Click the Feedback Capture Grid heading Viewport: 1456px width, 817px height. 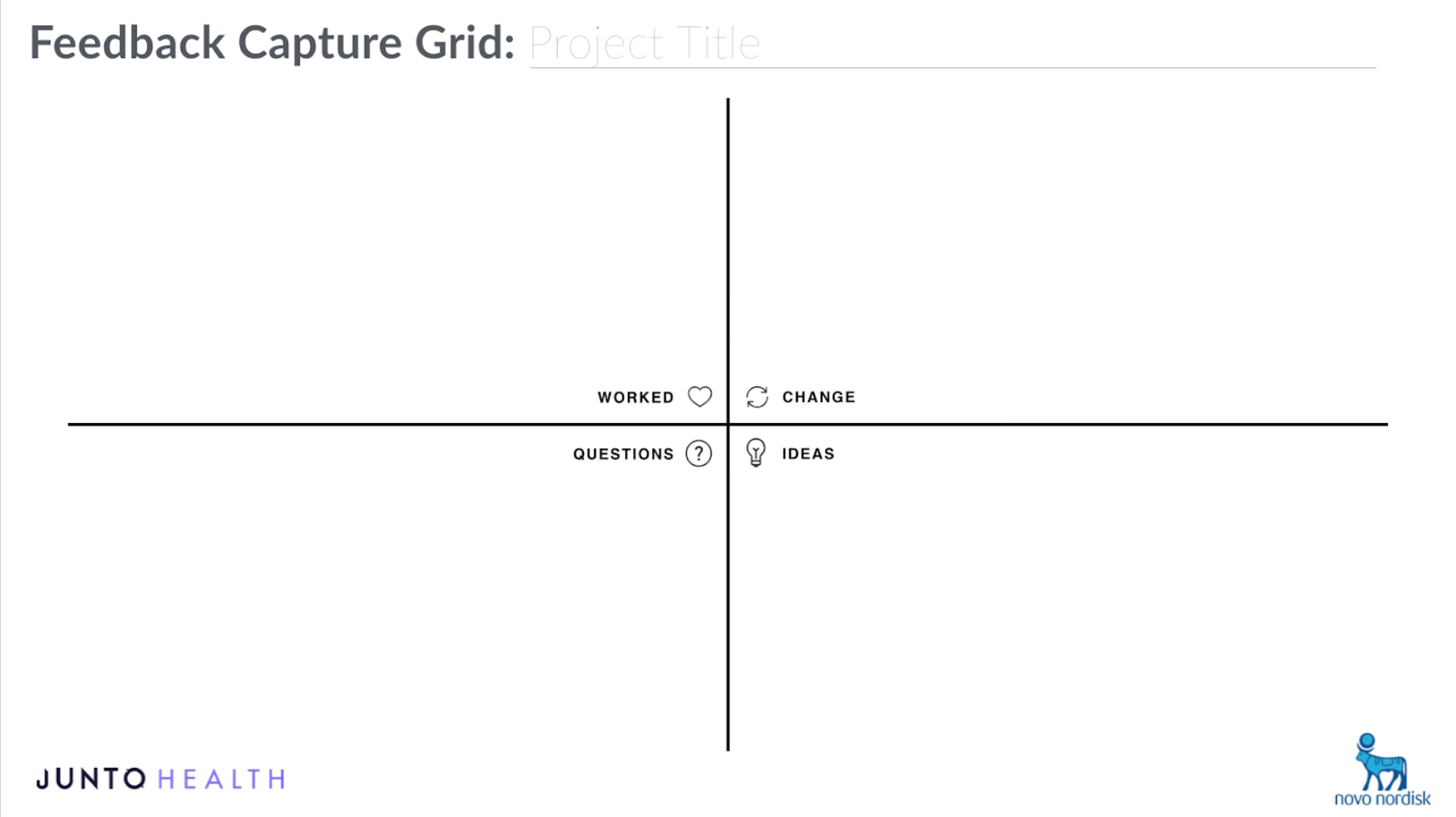pos(272,42)
